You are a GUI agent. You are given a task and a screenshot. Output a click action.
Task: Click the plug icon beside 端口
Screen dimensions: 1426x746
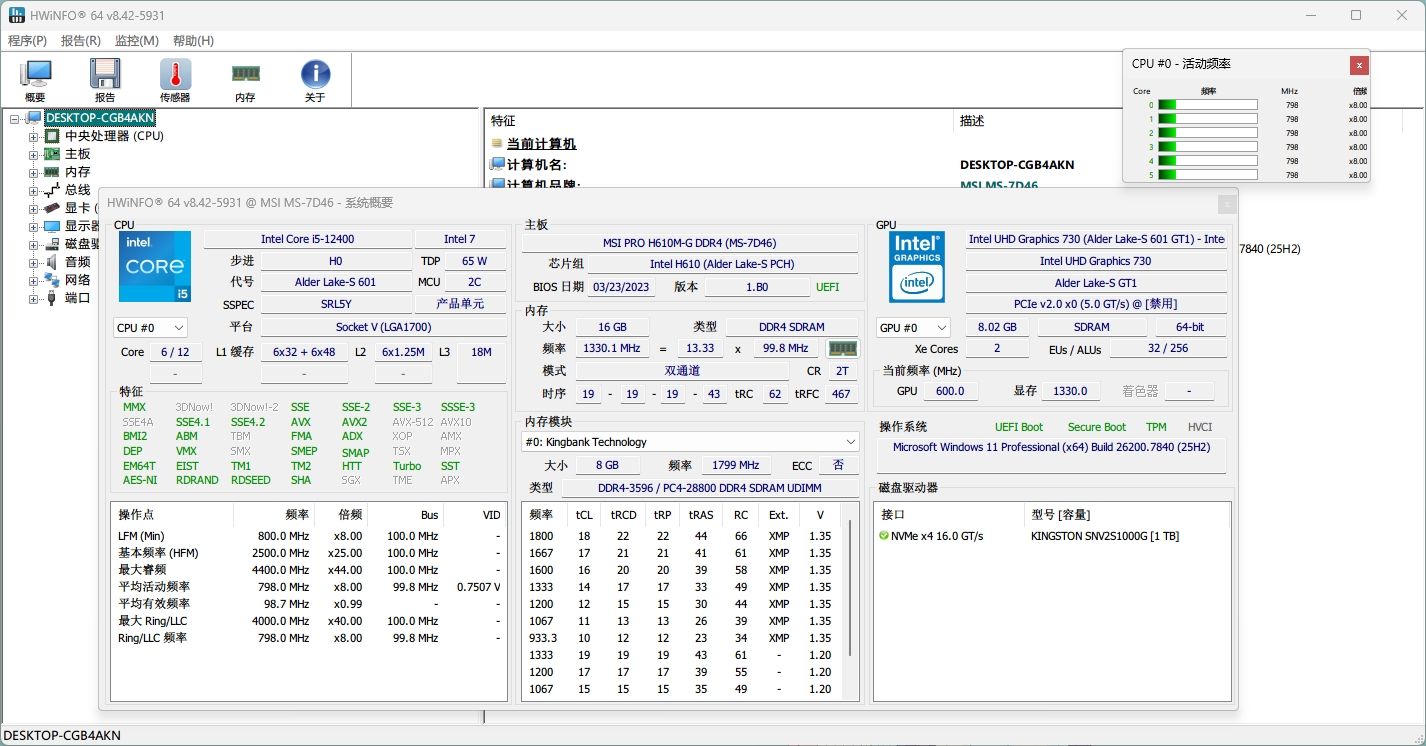click(52, 298)
